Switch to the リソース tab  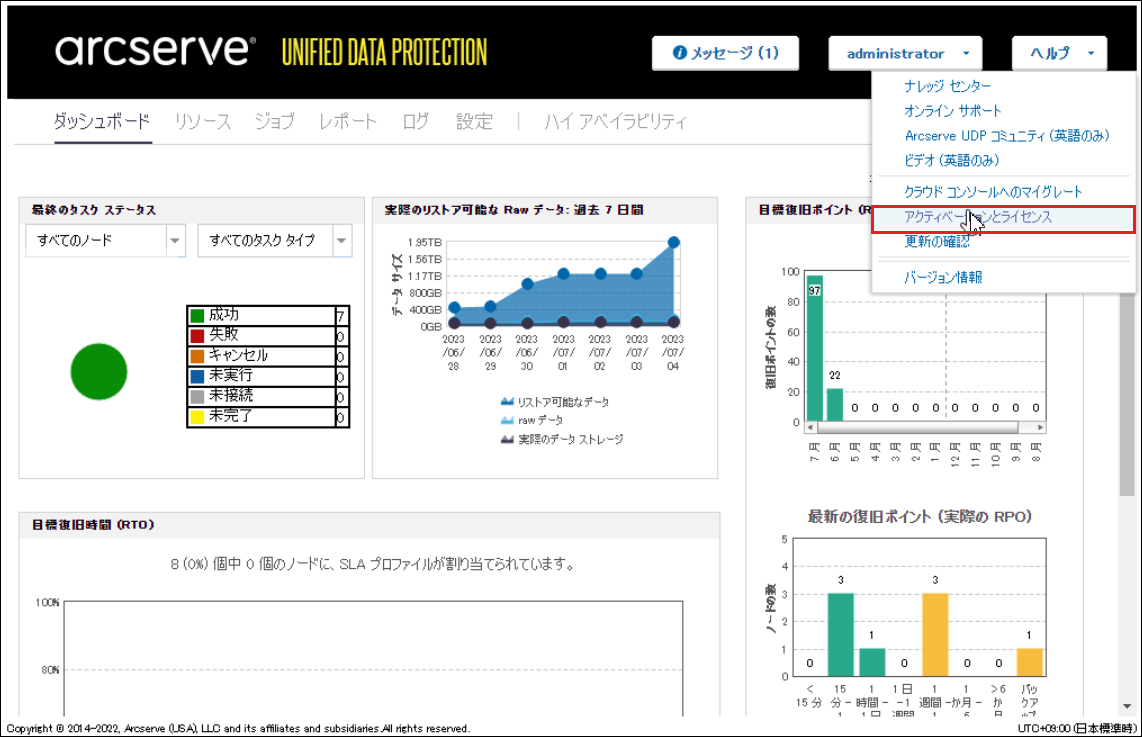(x=202, y=122)
